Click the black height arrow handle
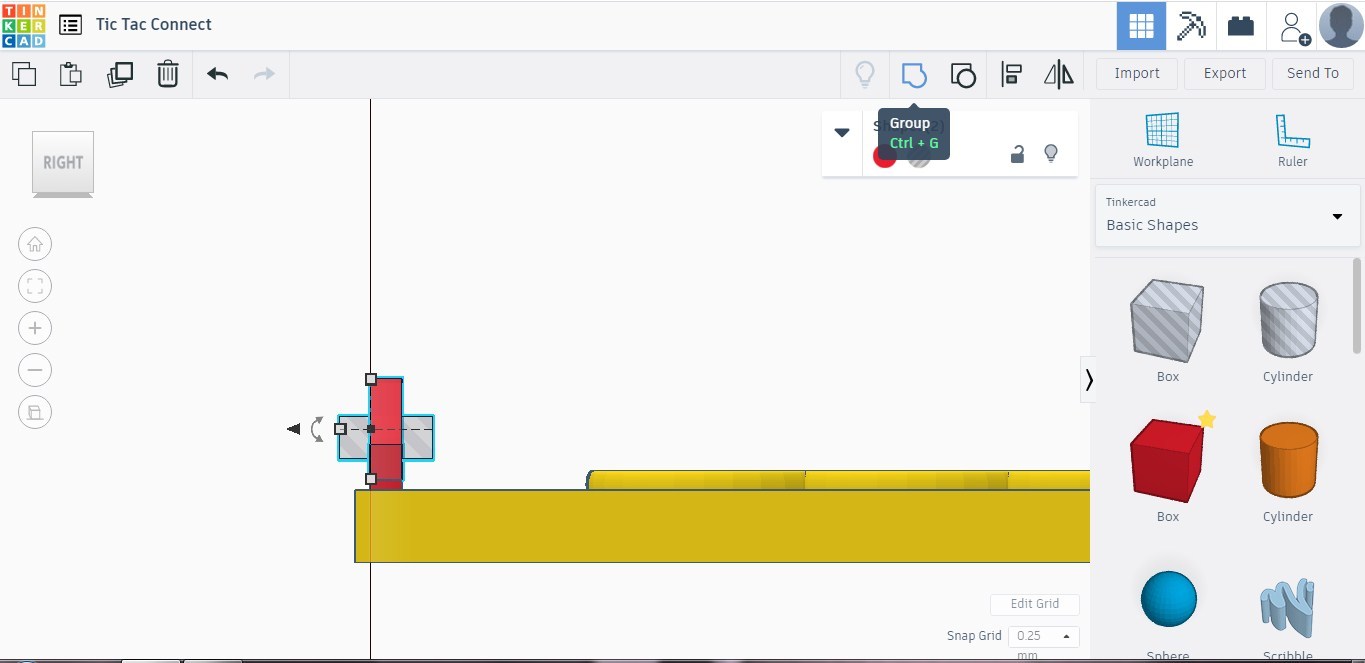 [x=293, y=429]
